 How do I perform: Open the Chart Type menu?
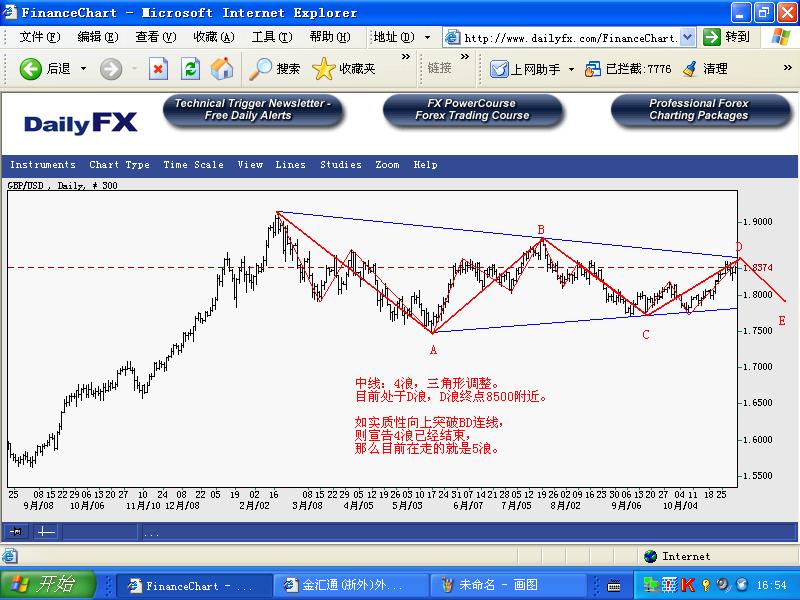(119, 165)
